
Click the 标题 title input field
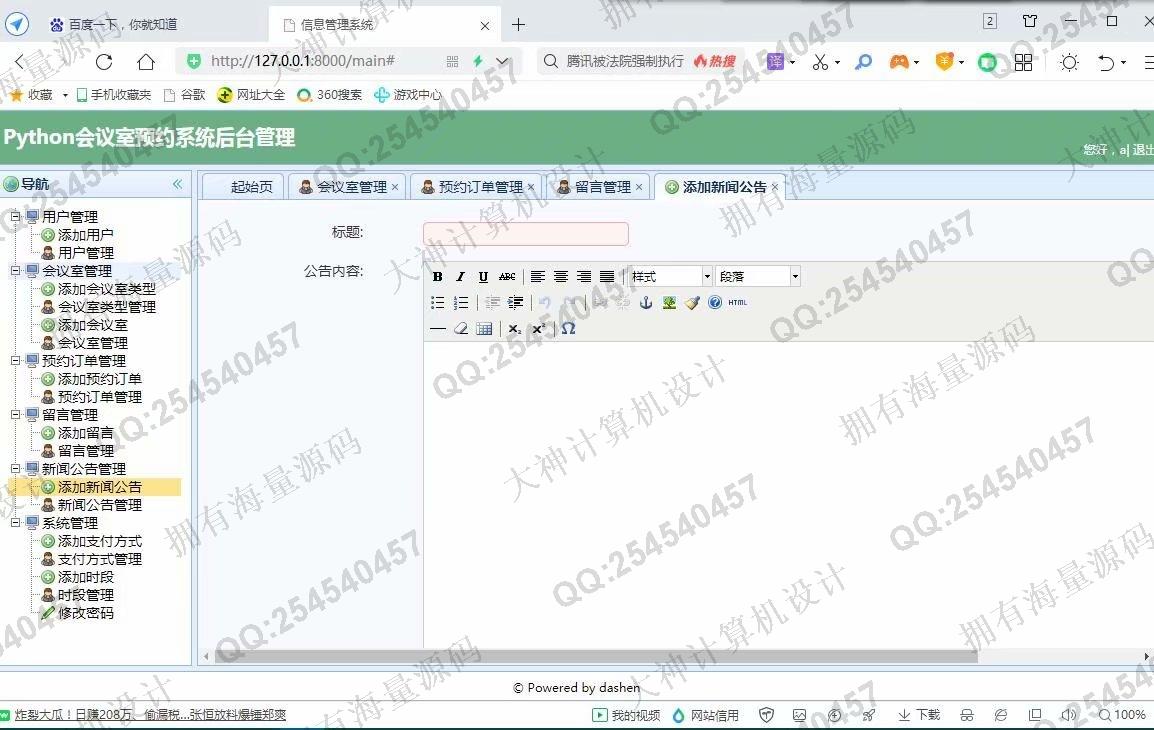point(526,234)
